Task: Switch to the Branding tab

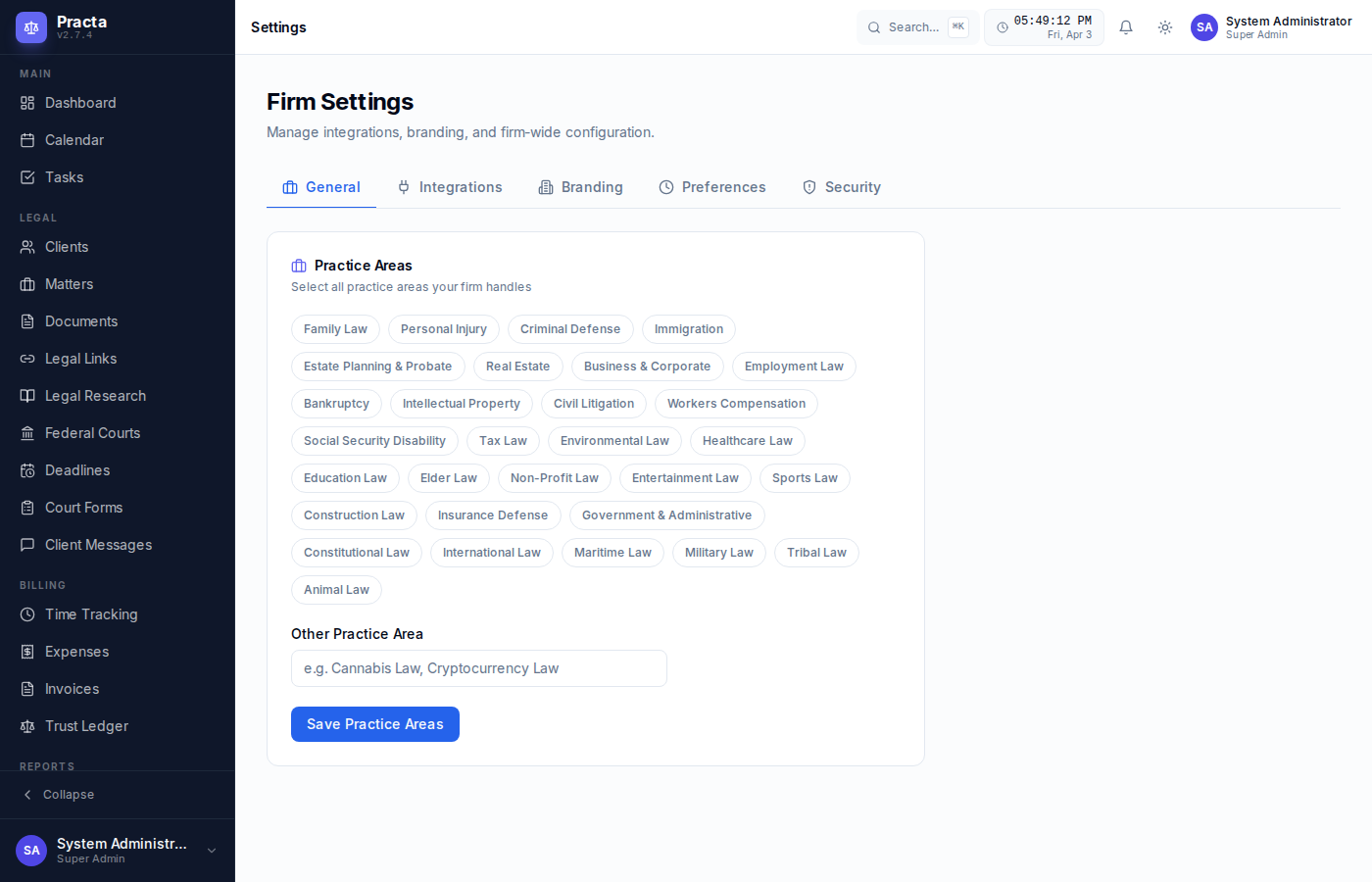Action: point(580,187)
